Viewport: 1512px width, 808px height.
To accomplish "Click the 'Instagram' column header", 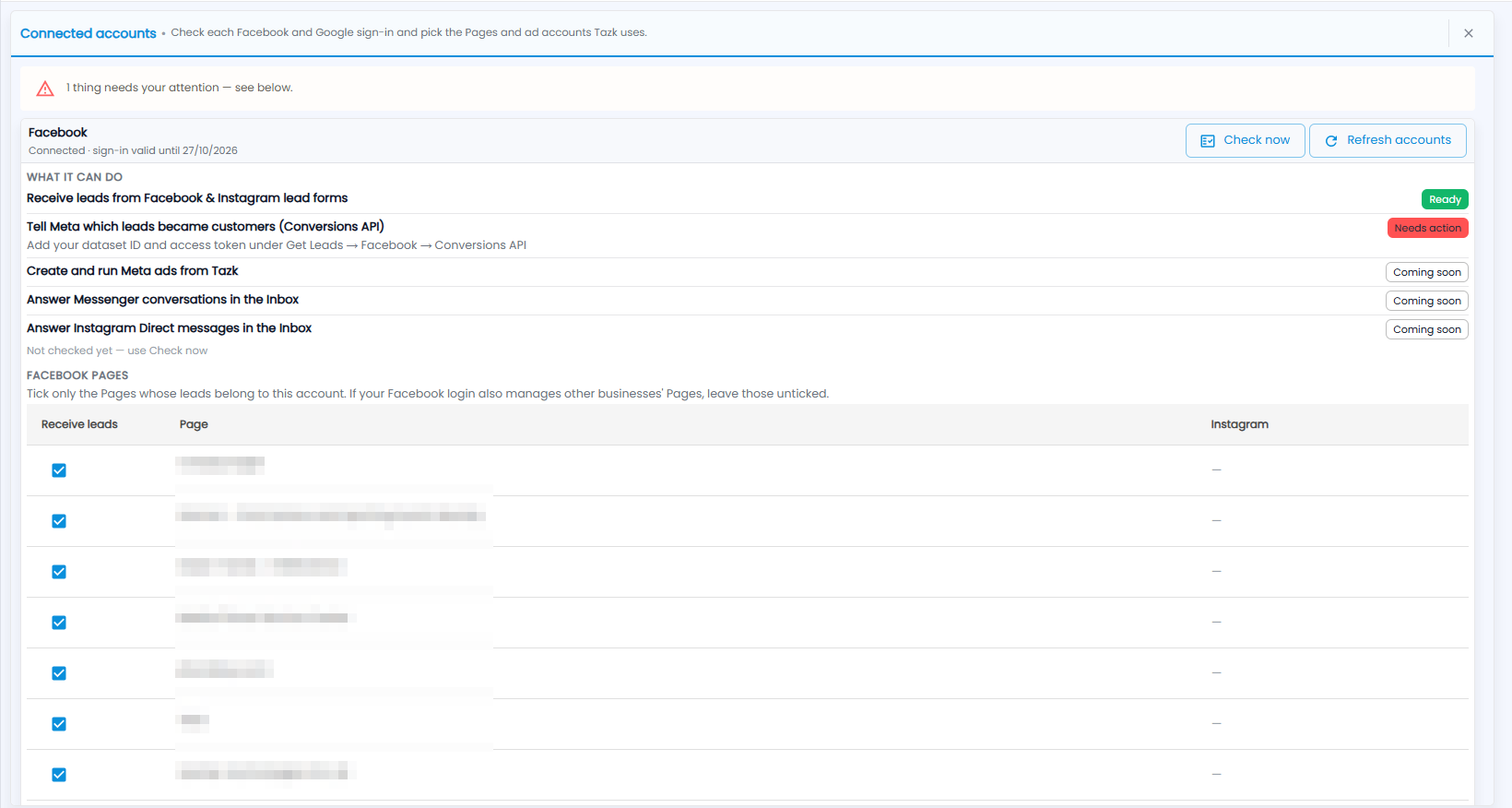I will click(x=1239, y=424).
